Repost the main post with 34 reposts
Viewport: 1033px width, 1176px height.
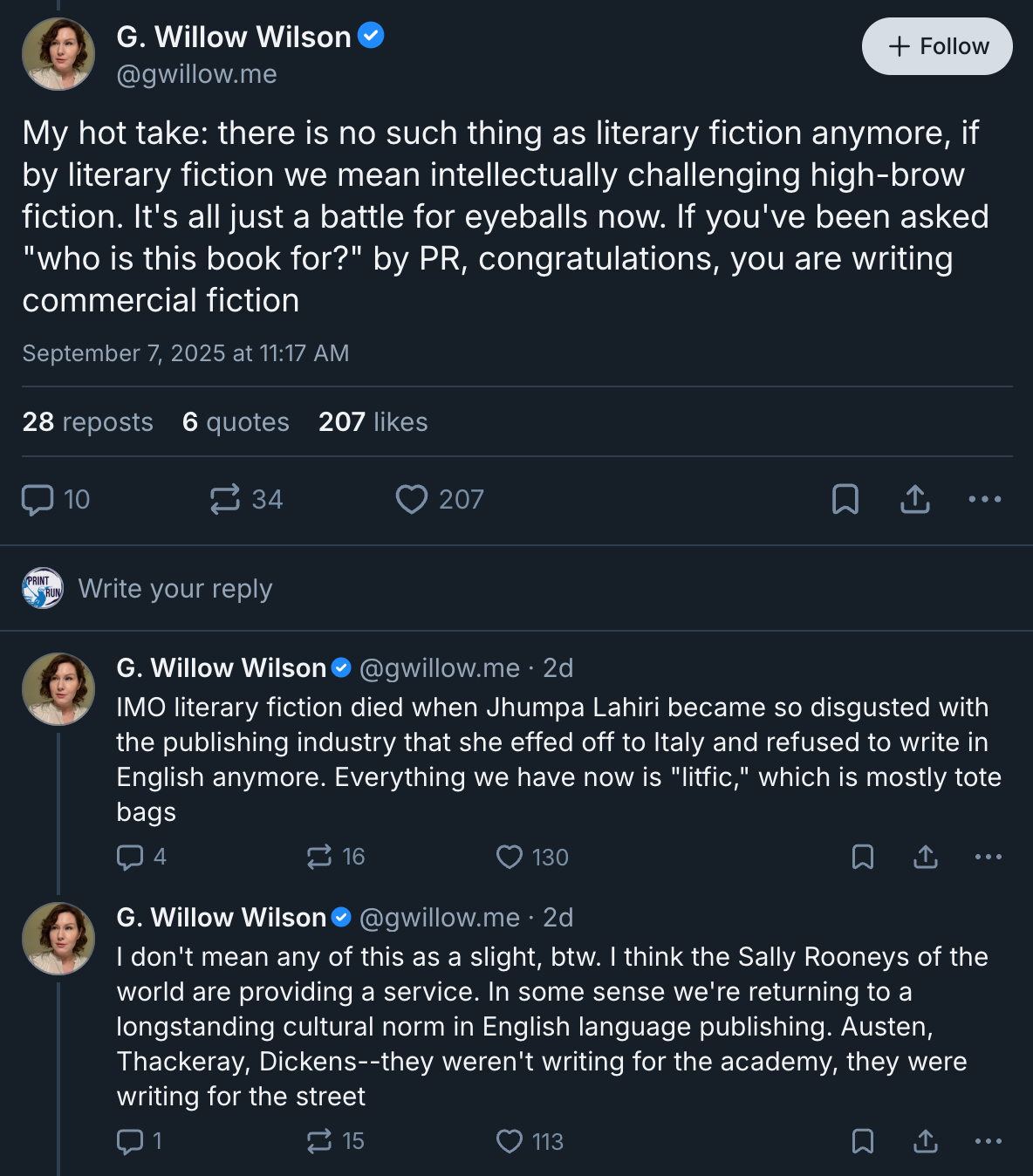click(225, 500)
